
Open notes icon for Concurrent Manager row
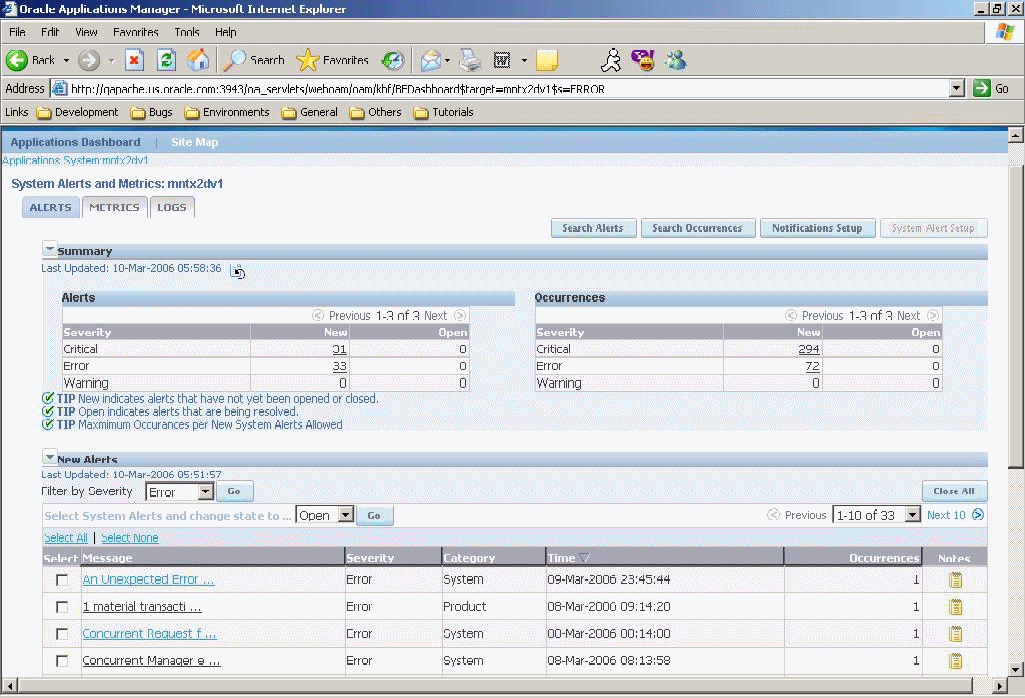pos(955,661)
